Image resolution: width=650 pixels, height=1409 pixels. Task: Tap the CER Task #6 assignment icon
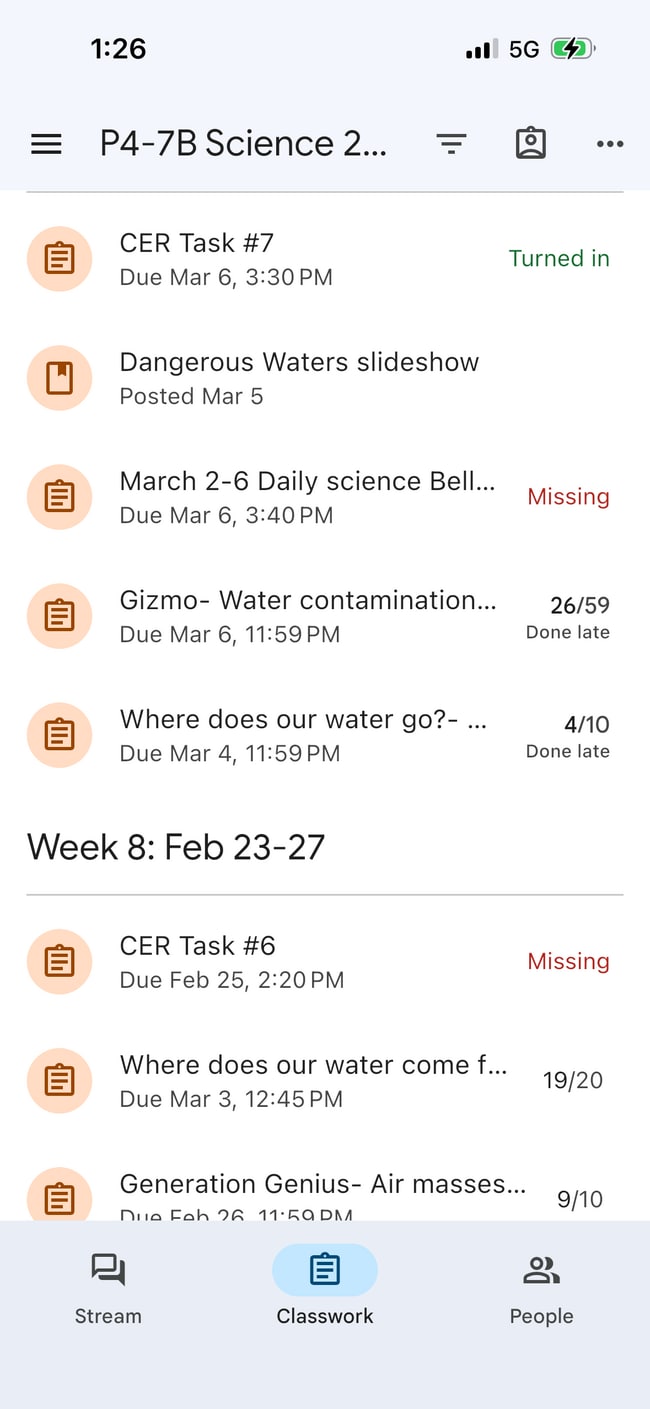[60, 961]
